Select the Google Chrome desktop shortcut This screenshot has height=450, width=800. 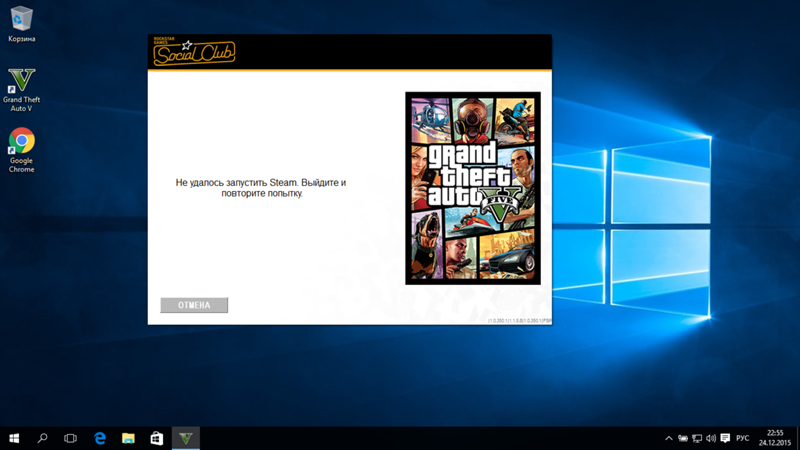point(21,151)
